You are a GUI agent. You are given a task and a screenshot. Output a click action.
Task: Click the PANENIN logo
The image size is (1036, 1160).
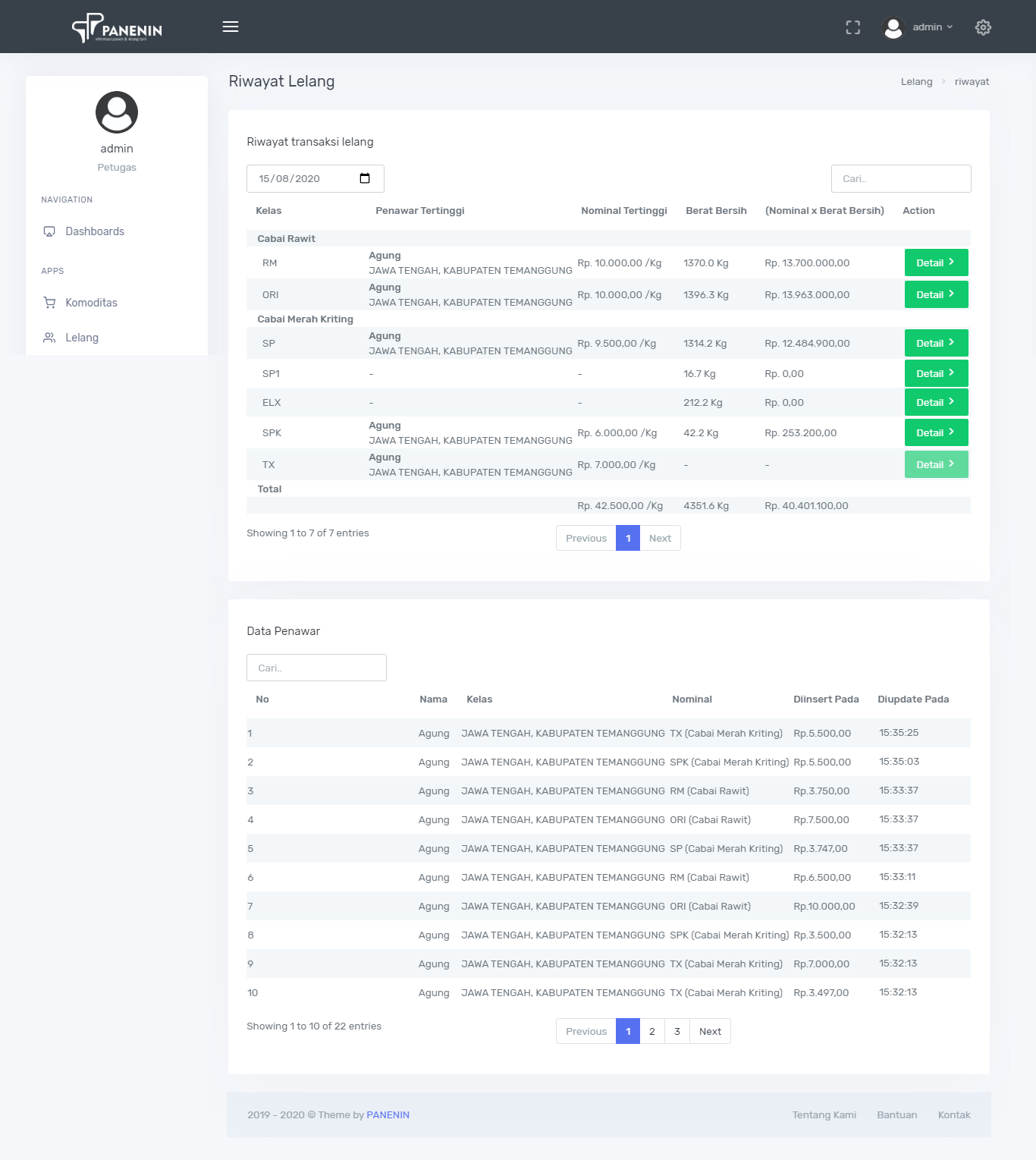[x=117, y=28]
